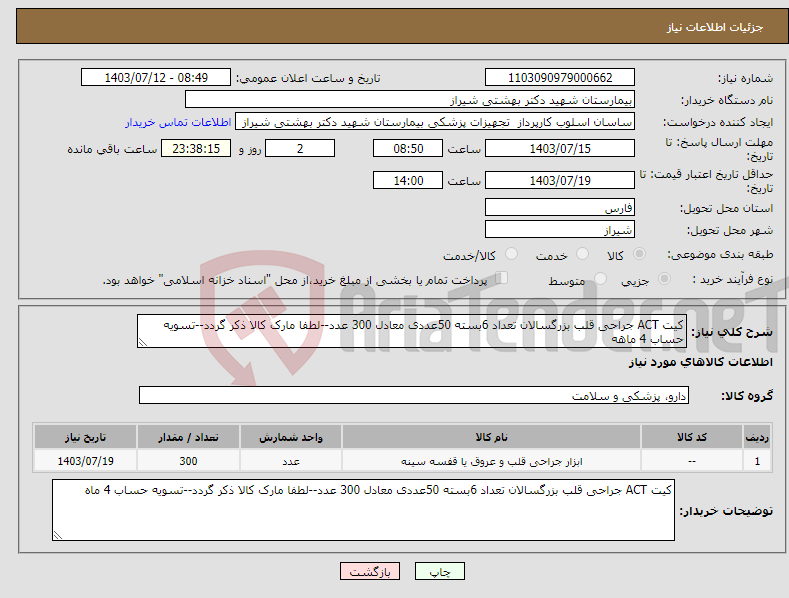Click the resize handle of description textarea
The image size is (789, 598).
143,342
